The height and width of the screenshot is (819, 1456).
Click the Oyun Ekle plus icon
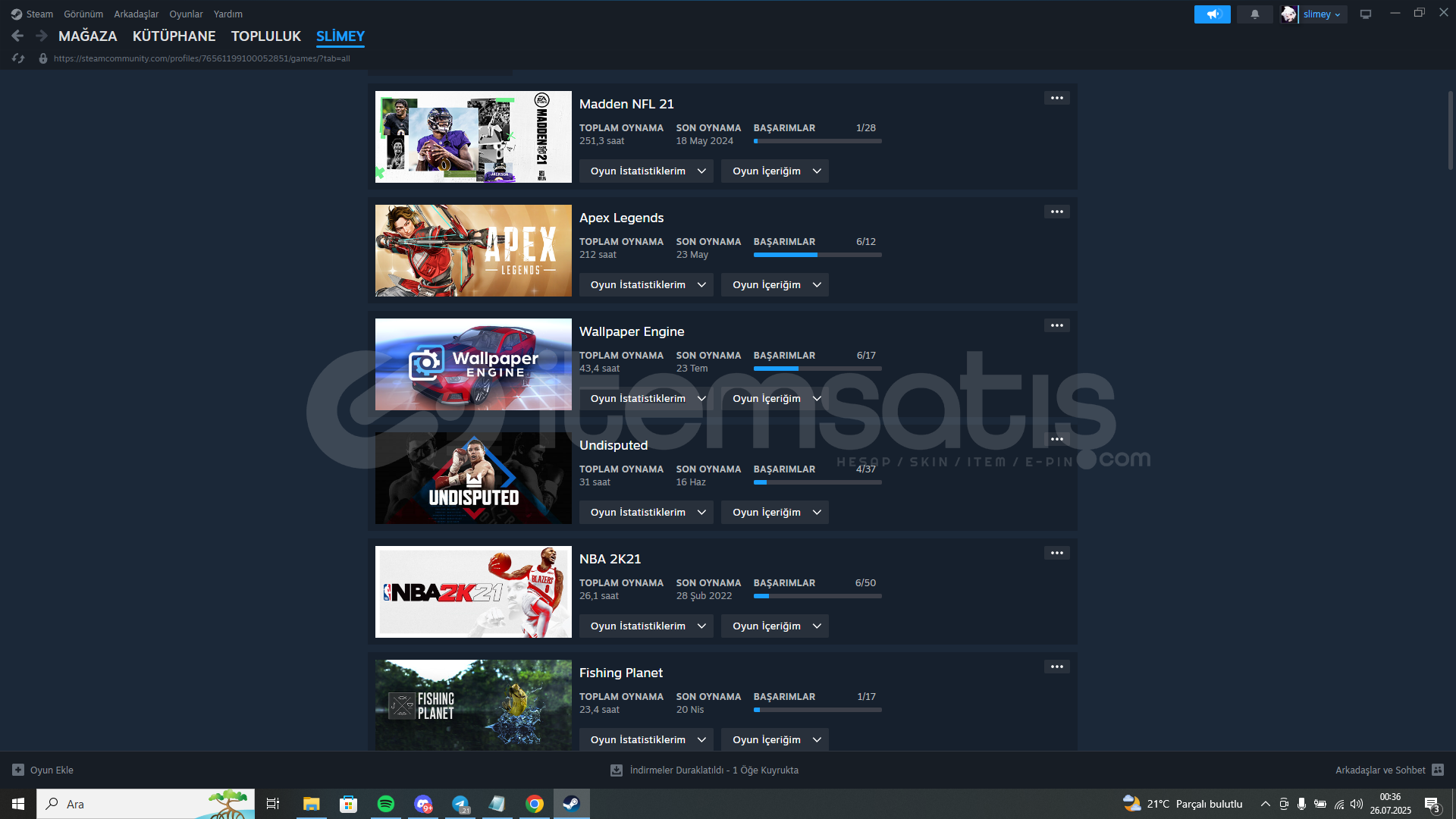(18, 770)
